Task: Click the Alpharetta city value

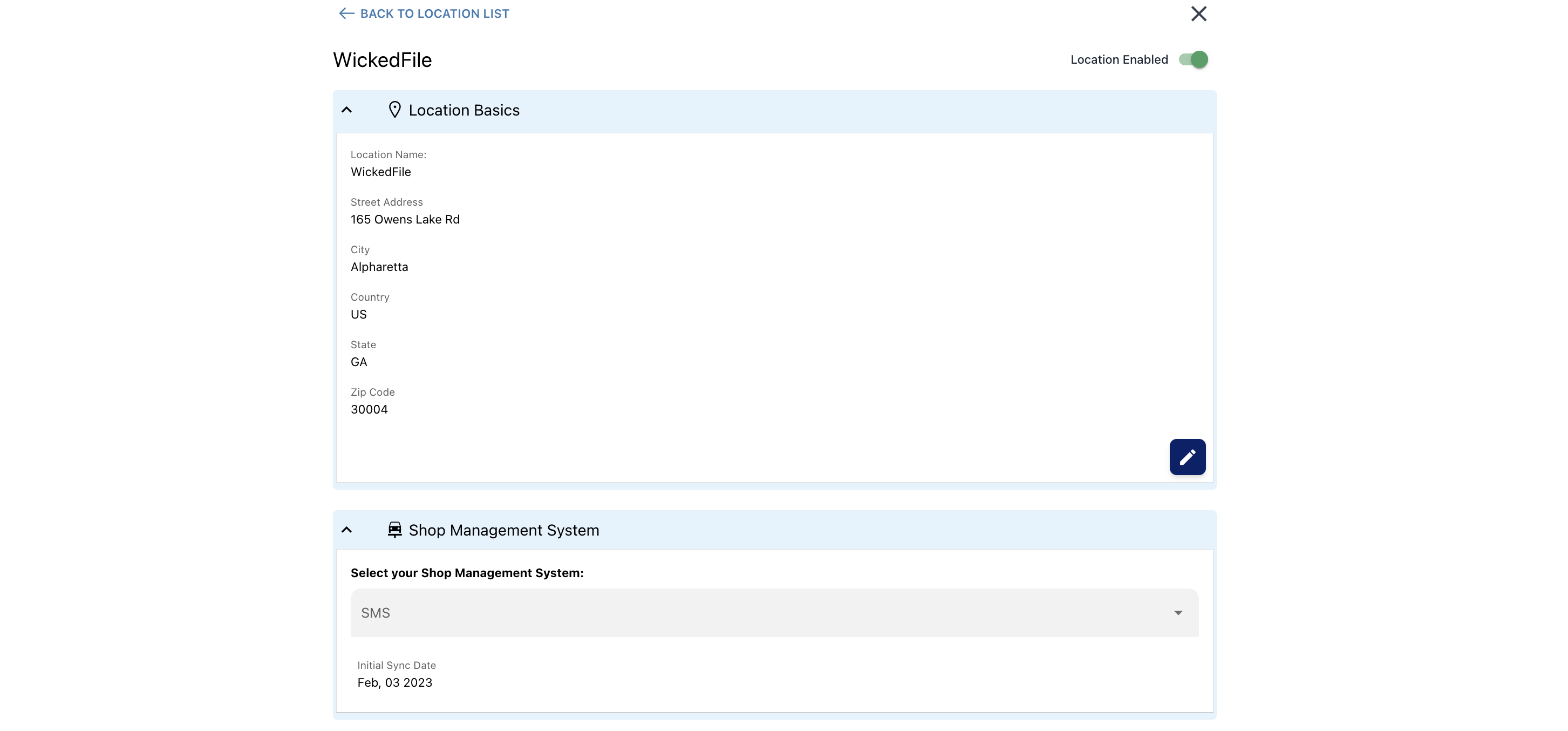Action: click(379, 267)
